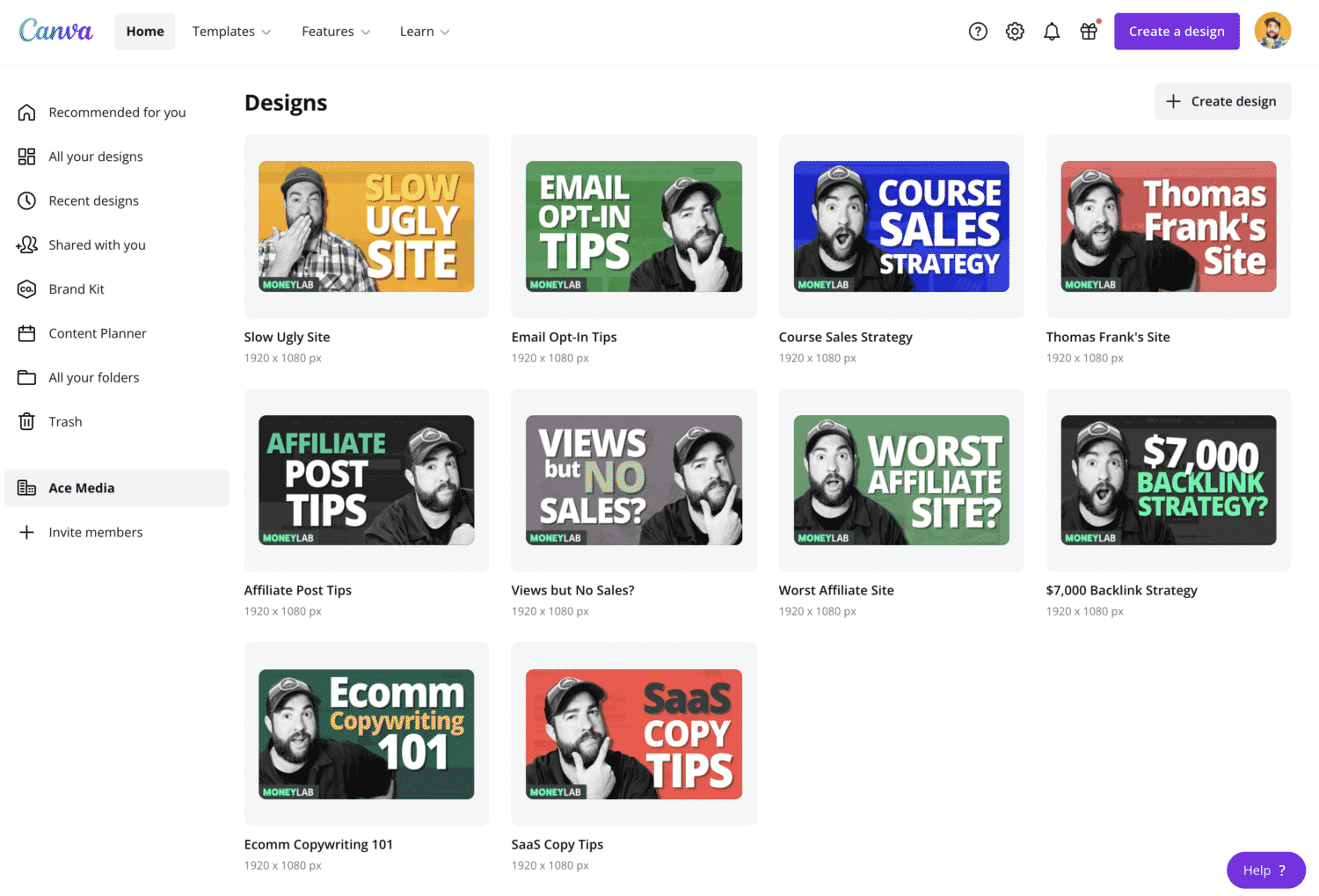
Task: Click the Thomas Frank's Site title text
Action: 1108,337
